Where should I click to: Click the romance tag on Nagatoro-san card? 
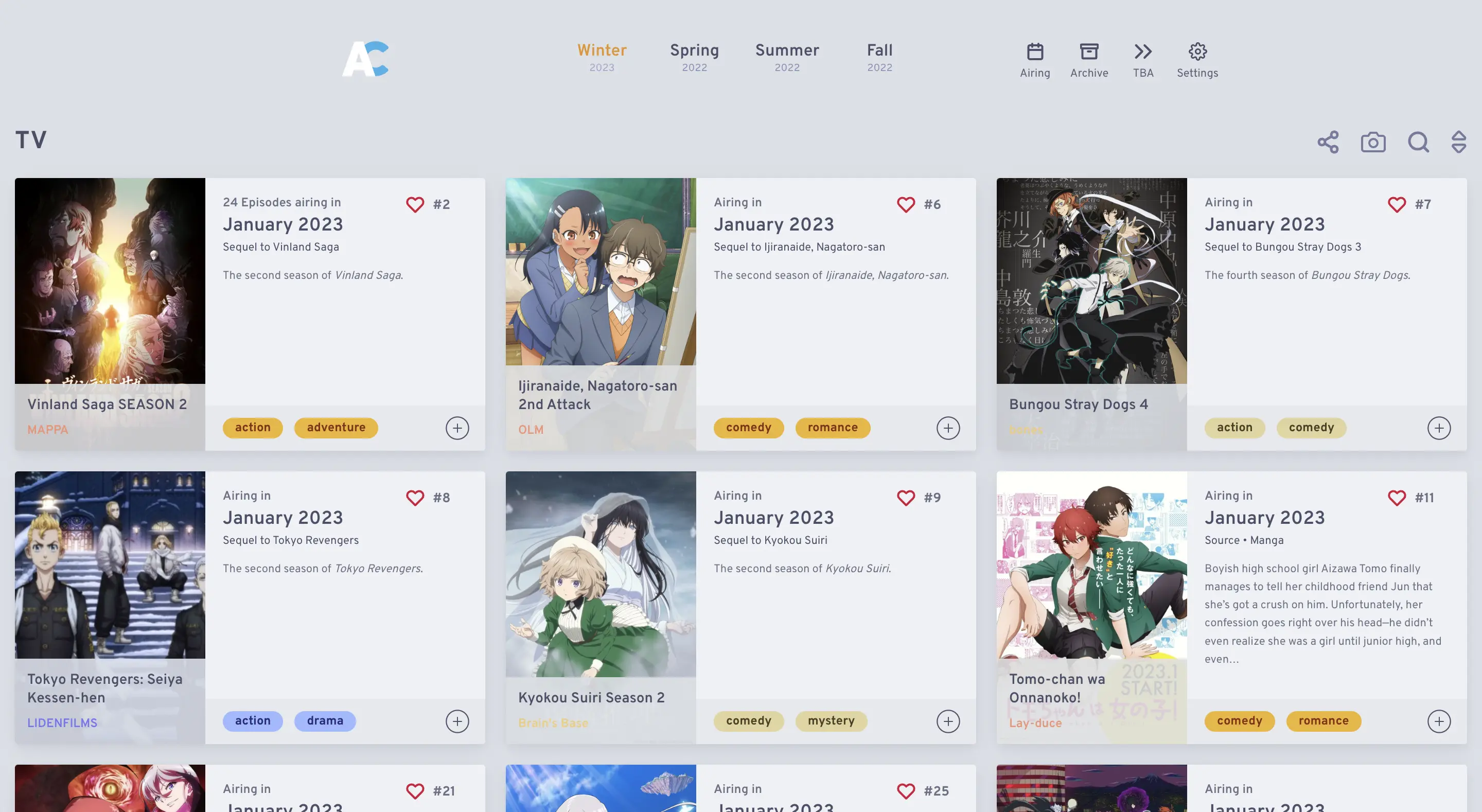[x=833, y=428]
